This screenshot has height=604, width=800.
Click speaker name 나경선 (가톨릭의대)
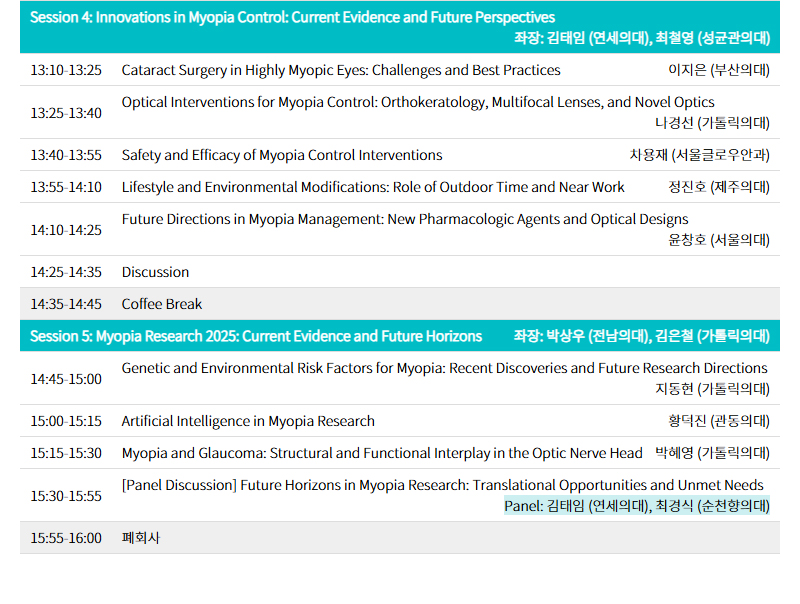712,123
